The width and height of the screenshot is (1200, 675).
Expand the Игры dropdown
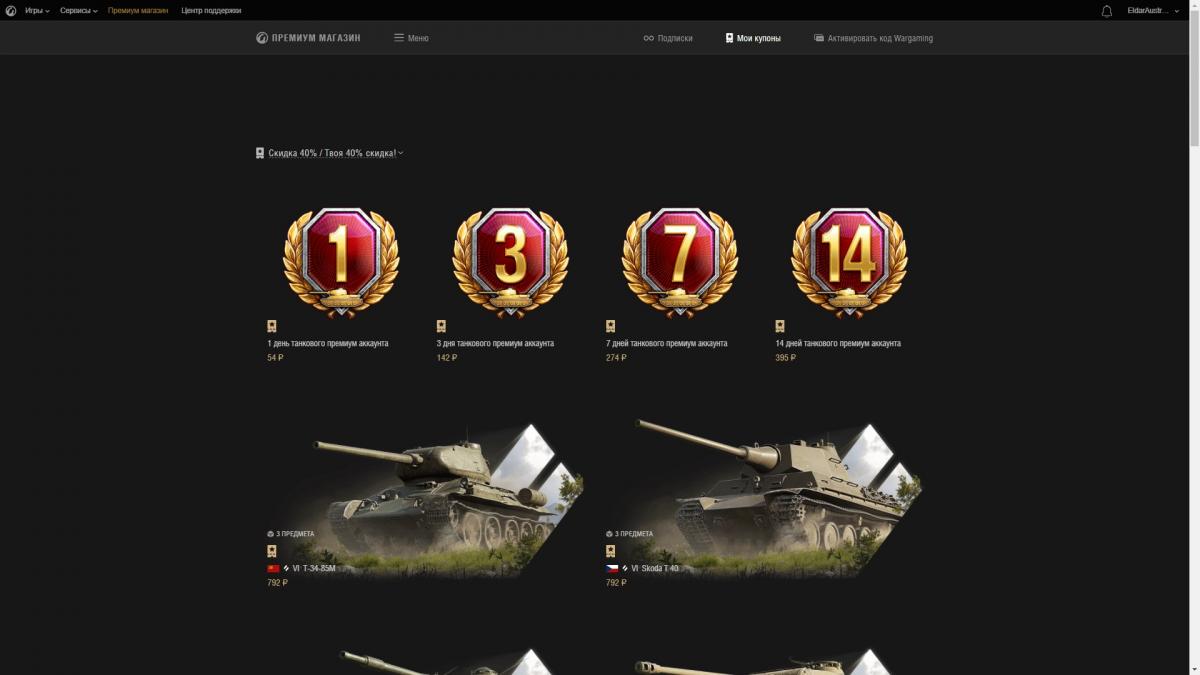point(37,10)
